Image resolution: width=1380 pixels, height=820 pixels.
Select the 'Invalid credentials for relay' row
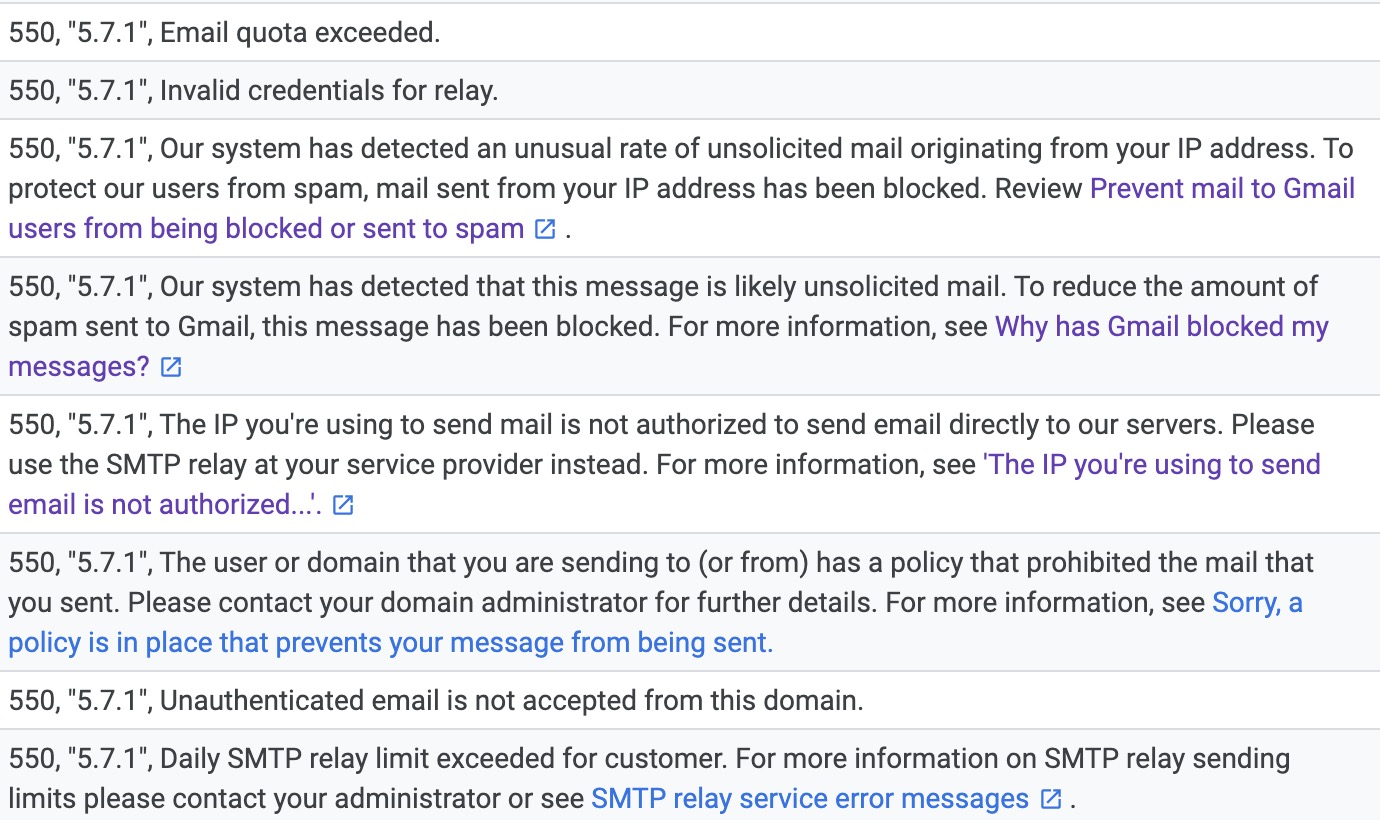(x=690, y=90)
